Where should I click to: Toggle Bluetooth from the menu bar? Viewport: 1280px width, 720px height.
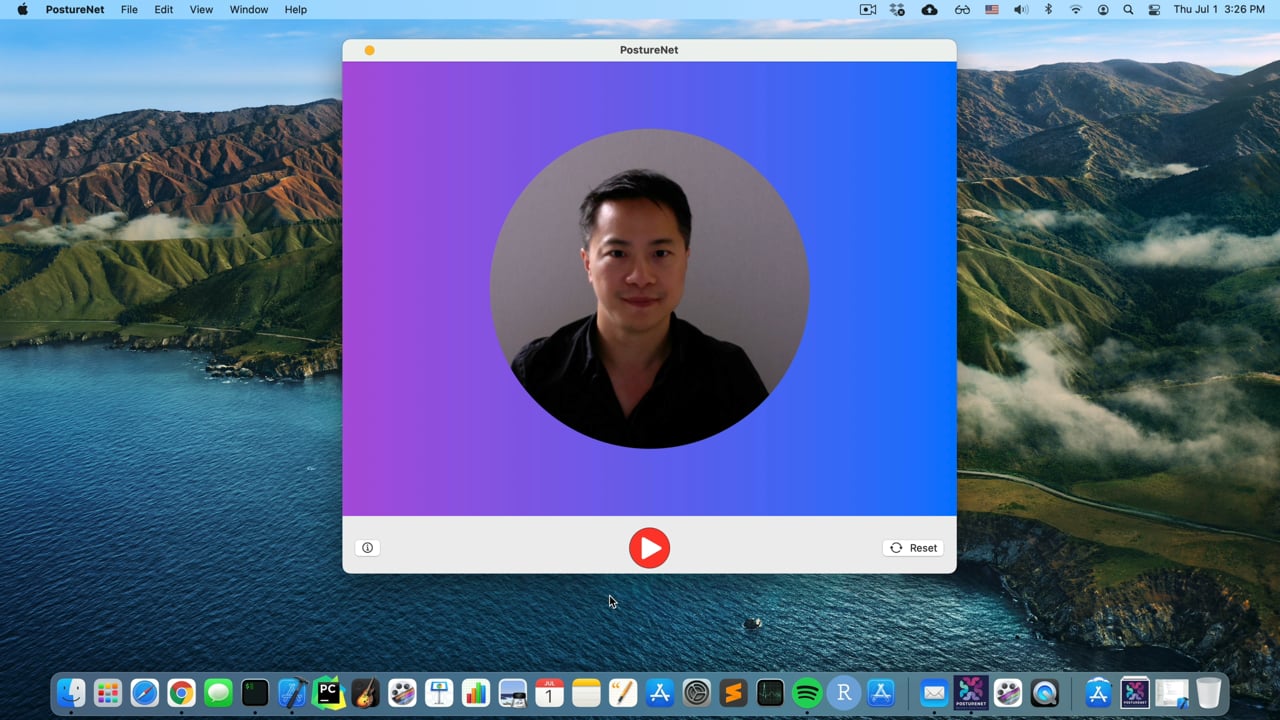click(x=1048, y=9)
